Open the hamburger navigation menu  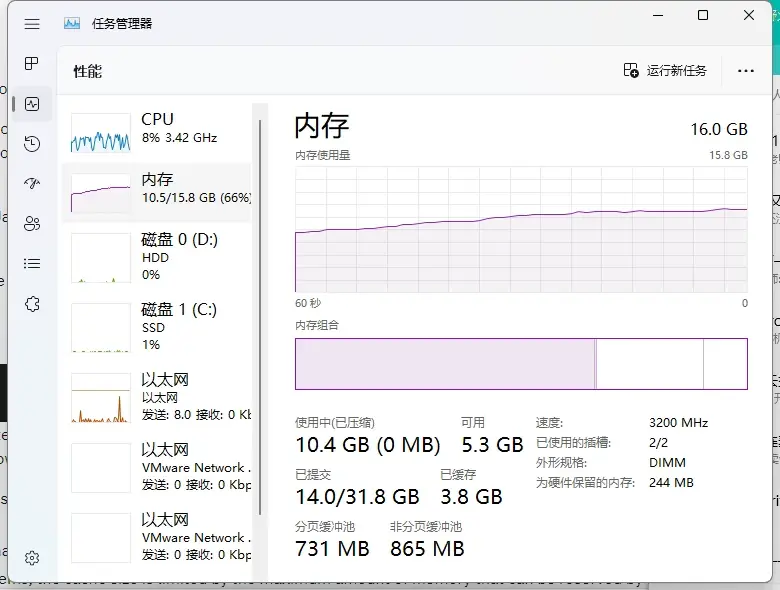[x=32, y=23]
